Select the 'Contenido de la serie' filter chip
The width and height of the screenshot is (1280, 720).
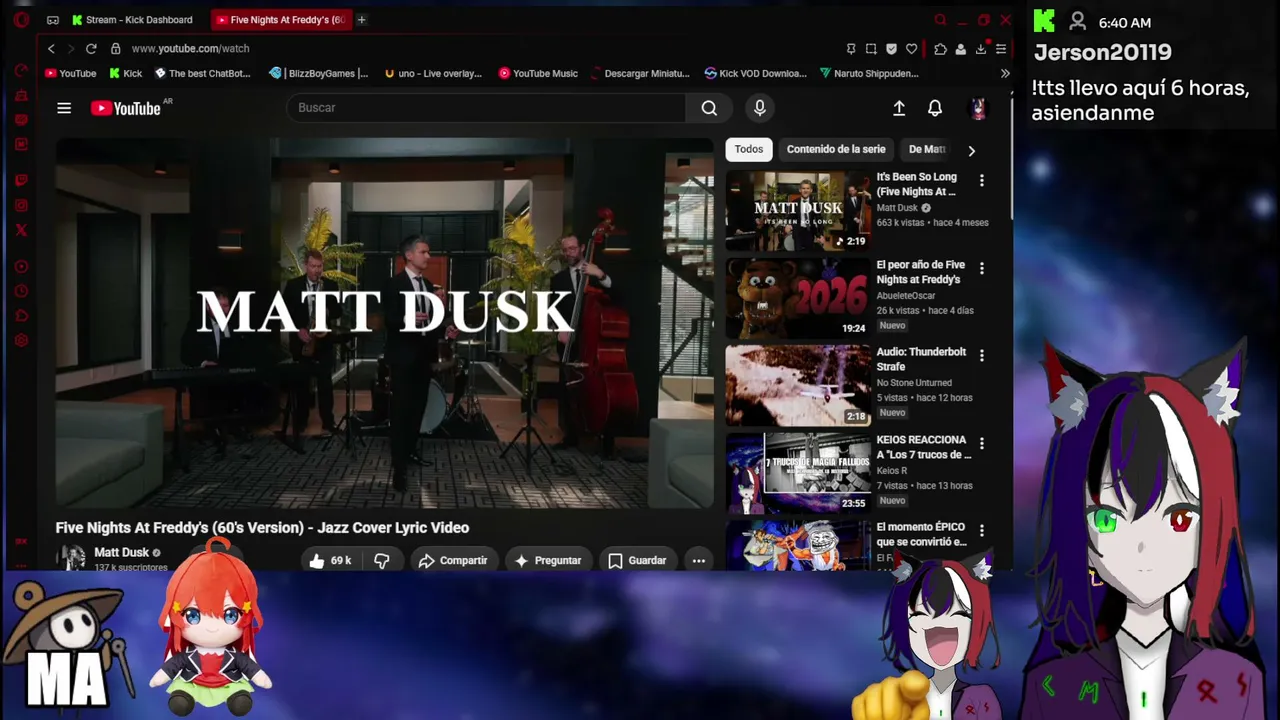(836, 150)
